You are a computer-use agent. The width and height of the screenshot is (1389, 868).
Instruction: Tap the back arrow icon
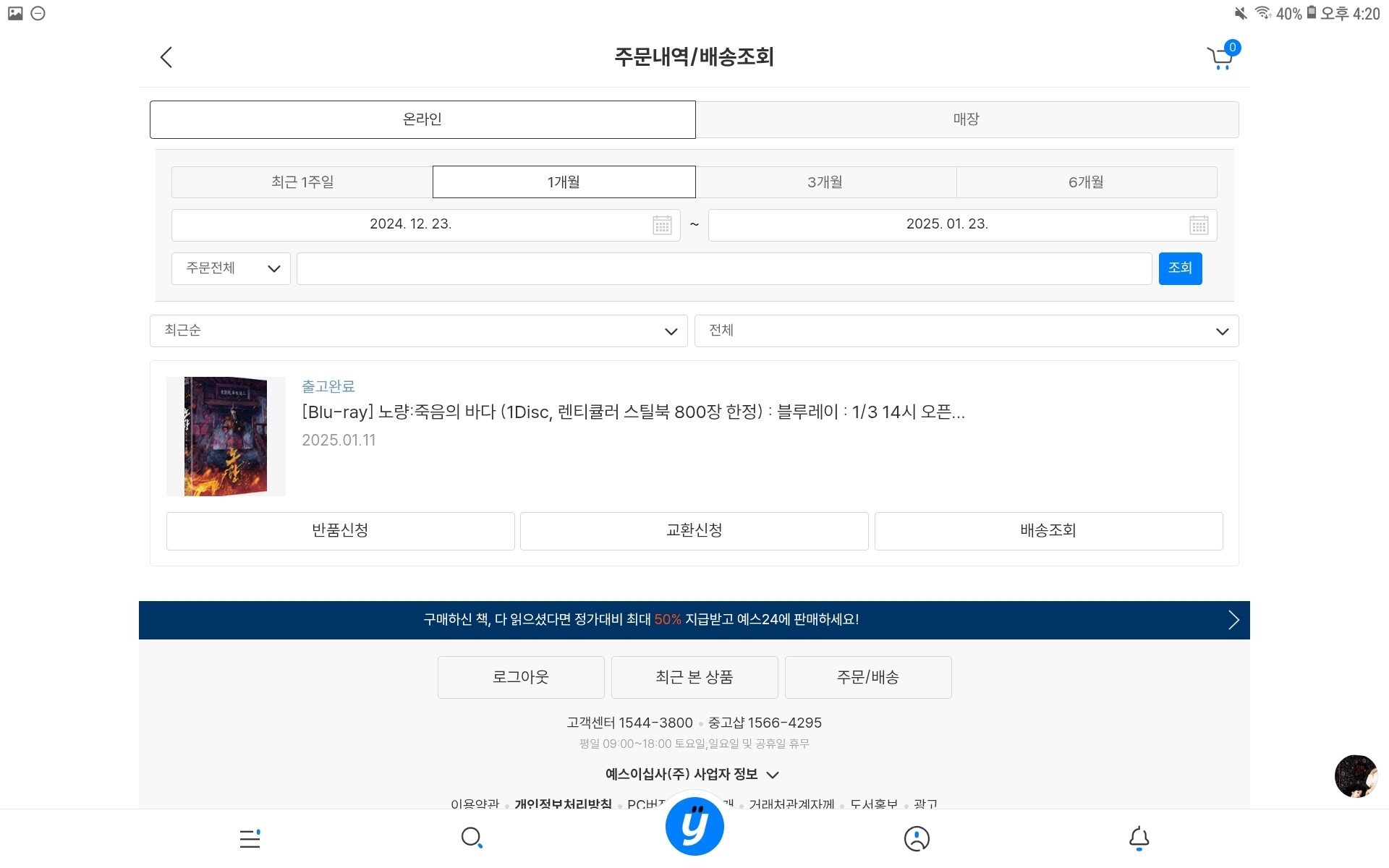tap(166, 58)
